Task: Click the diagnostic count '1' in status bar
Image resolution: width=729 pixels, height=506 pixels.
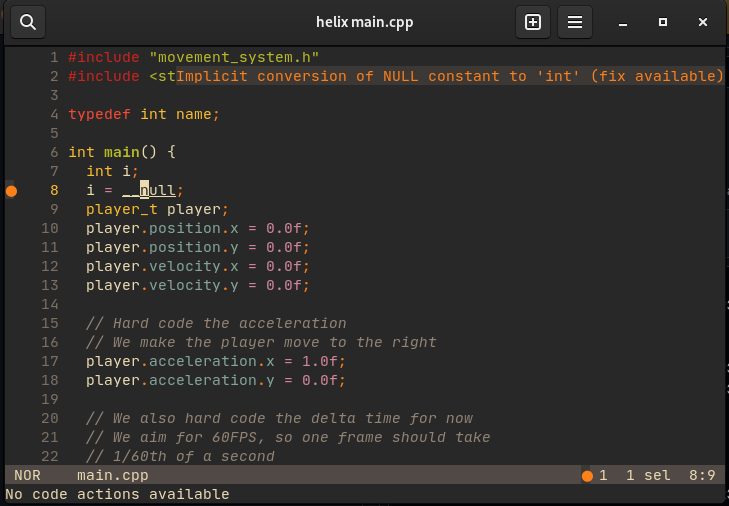Action: click(x=603, y=475)
